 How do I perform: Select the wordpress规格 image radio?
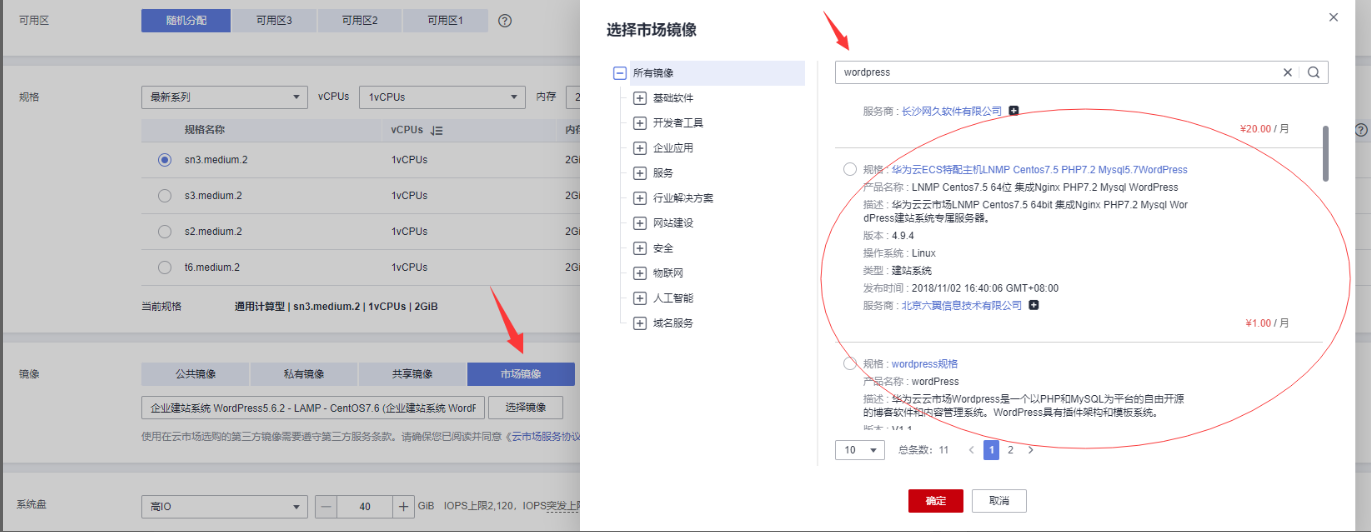tap(850, 363)
